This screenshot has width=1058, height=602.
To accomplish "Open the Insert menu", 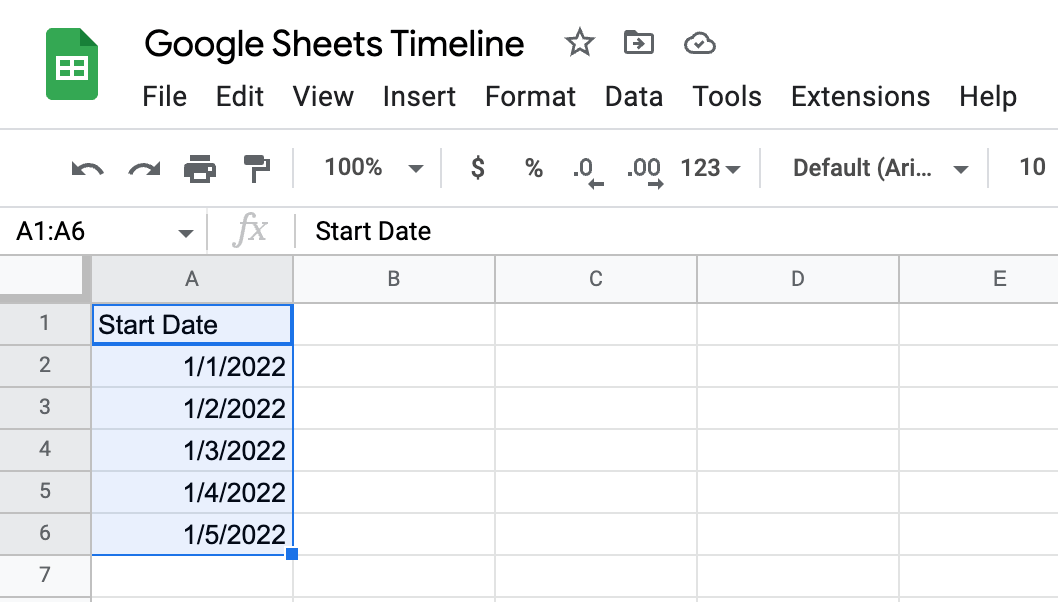I will click(419, 97).
